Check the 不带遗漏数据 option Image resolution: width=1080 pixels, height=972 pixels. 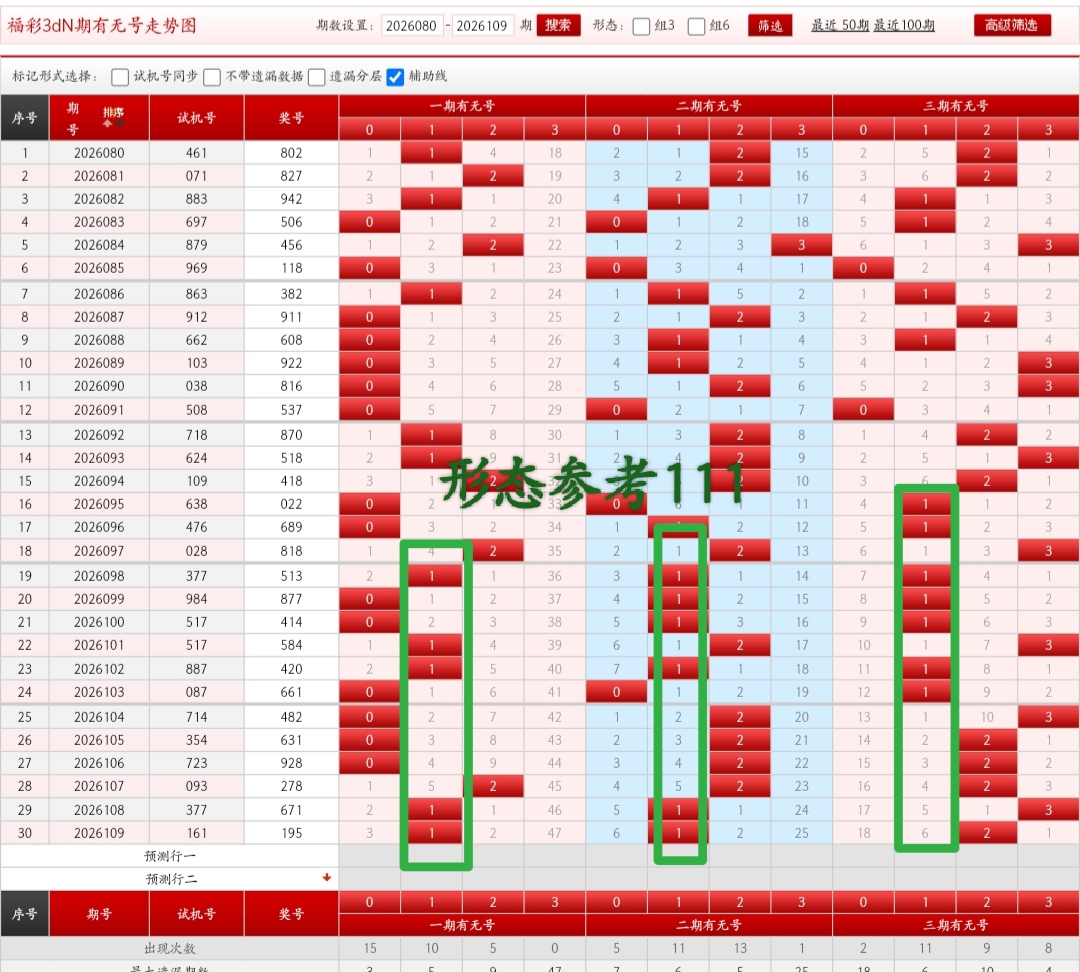click(212, 76)
